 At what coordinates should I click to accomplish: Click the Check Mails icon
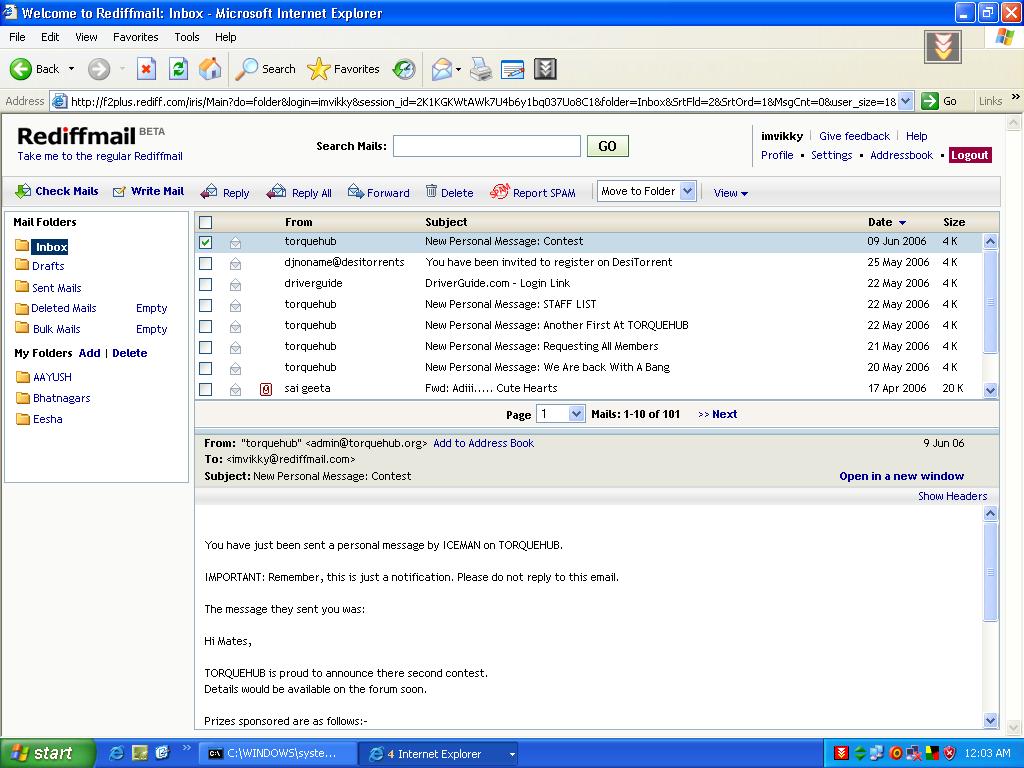point(23,191)
